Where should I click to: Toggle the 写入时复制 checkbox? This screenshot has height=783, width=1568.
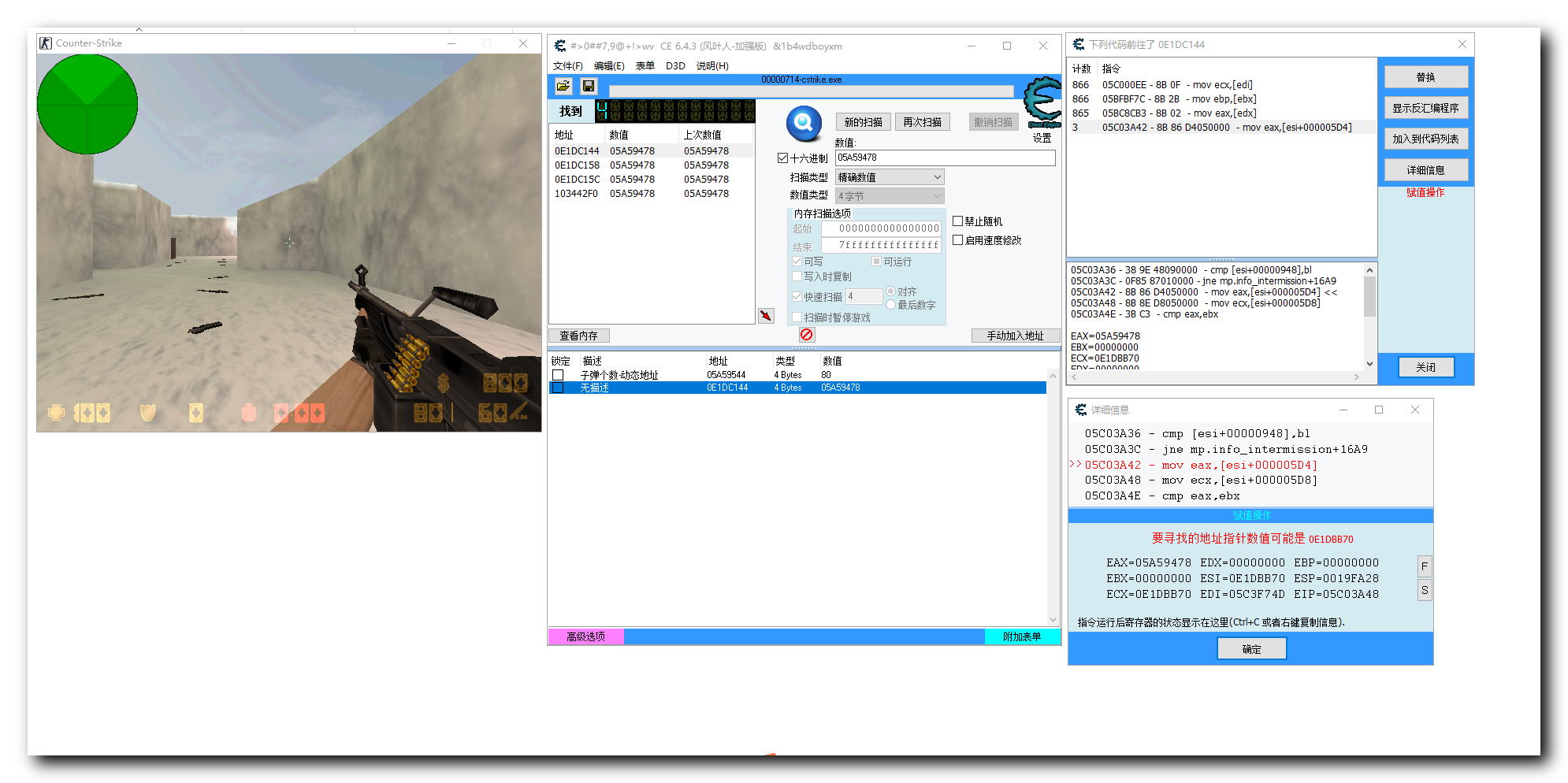click(x=797, y=276)
